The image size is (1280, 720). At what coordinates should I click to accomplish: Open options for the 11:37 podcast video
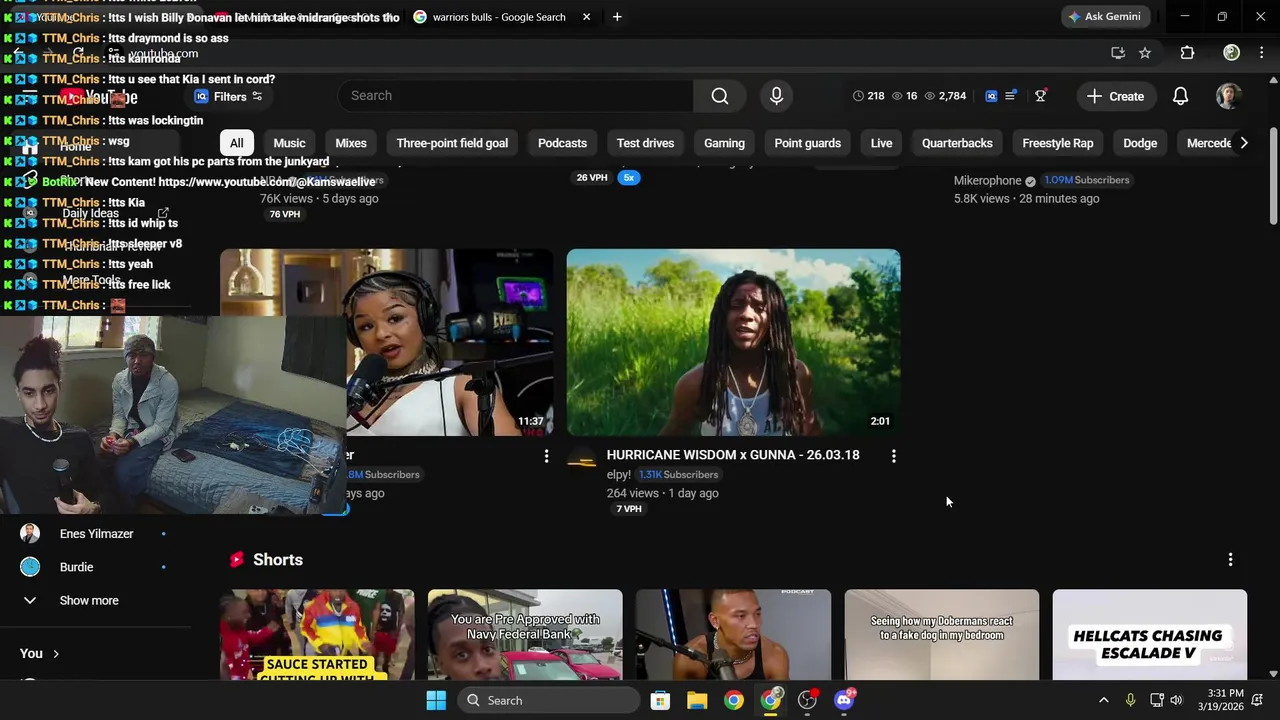point(546,456)
